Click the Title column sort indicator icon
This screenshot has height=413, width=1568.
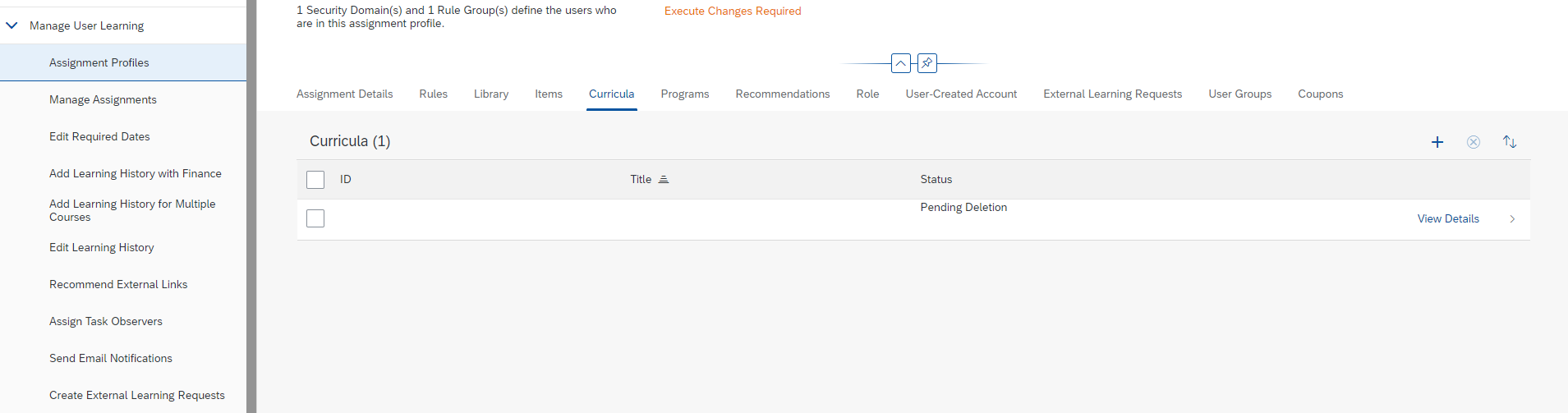[x=664, y=179]
